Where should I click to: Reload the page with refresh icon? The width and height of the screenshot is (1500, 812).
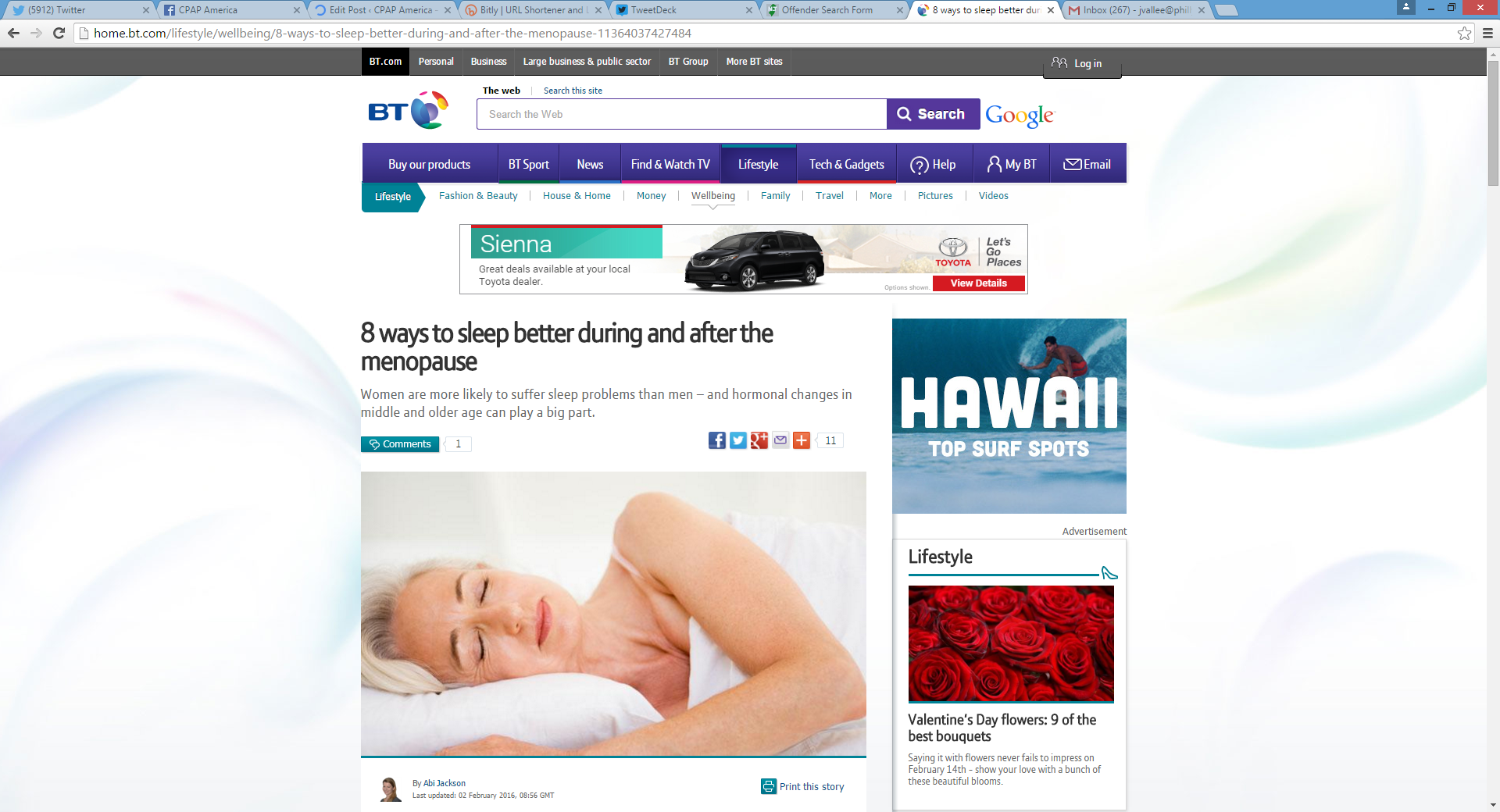point(59,33)
